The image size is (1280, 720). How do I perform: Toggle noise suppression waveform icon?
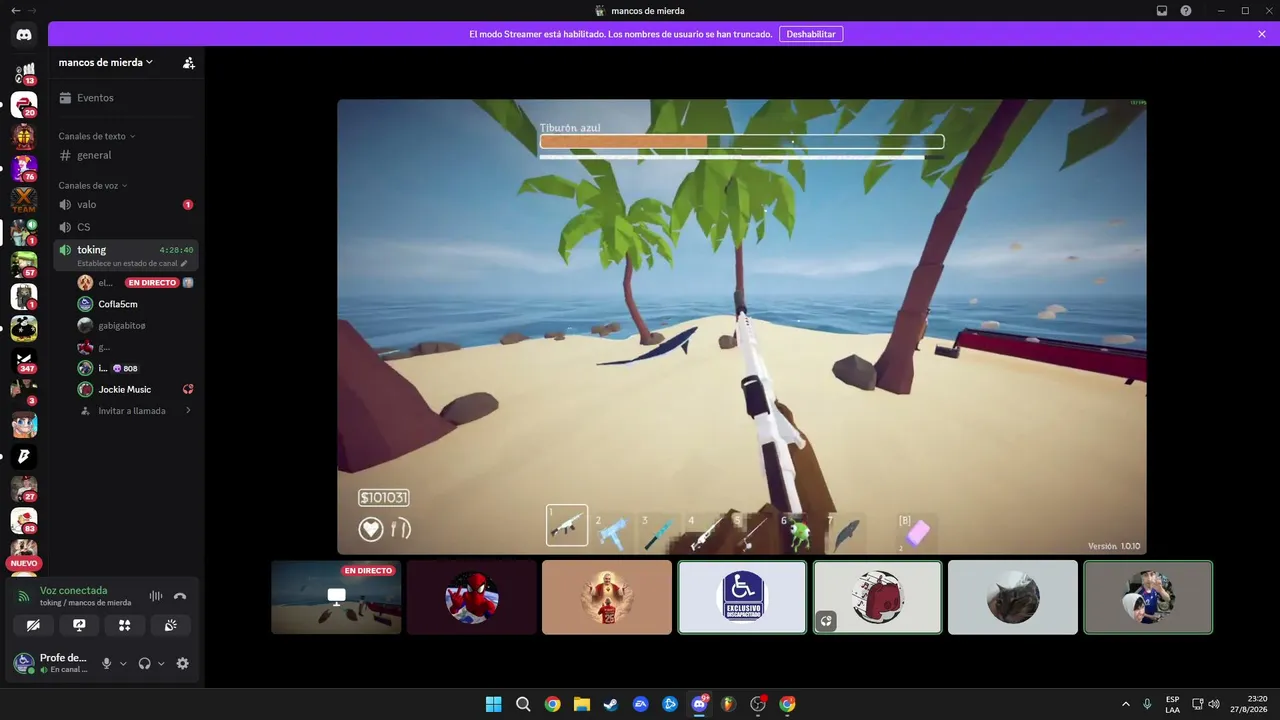156,596
